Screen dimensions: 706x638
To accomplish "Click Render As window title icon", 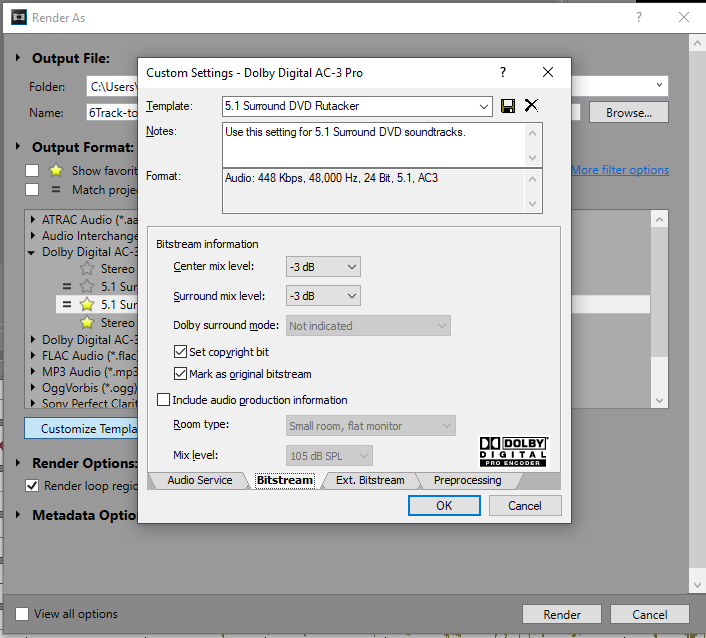I will click(18, 18).
